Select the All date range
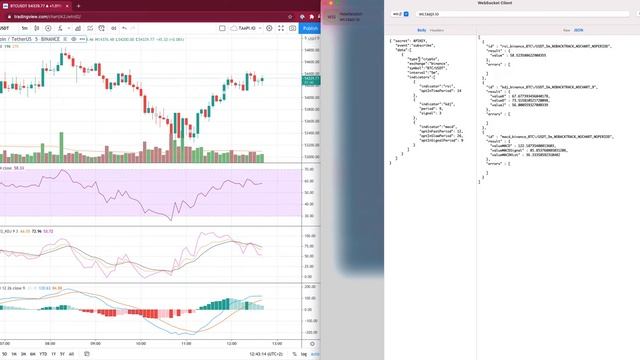This screenshot has height=360, width=640. pyautogui.click(x=71, y=354)
